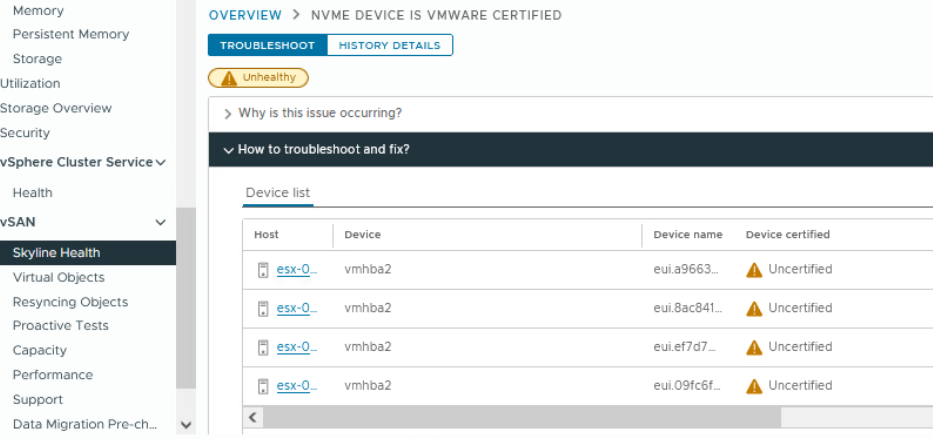The height and width of the screenshot is (439, 933).
Task: Sort by Device certified column header
Action: click(x=787, y=235)
